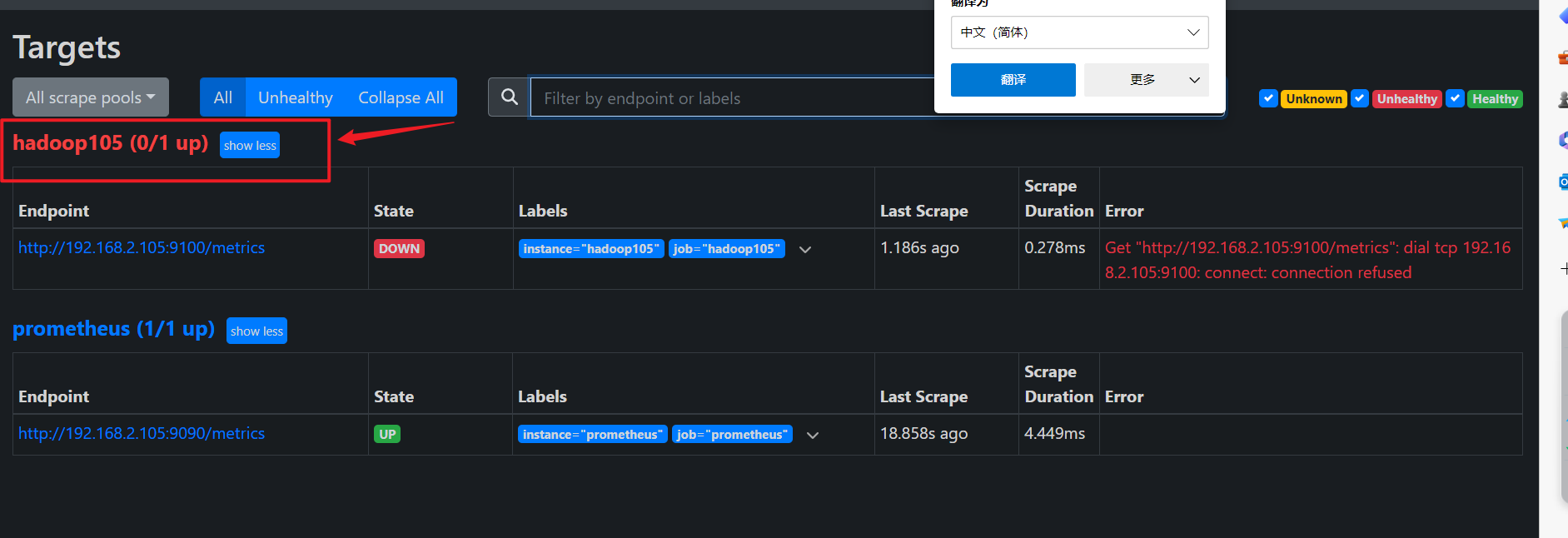
Task: Toggle the Healthy state checkbox
Action: (1455, 98)
